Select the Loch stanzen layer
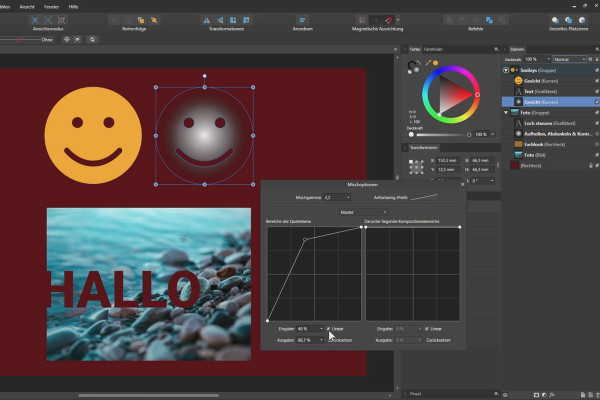The width and height of the screenshot is (600, 400). click(x=550, y=123)
